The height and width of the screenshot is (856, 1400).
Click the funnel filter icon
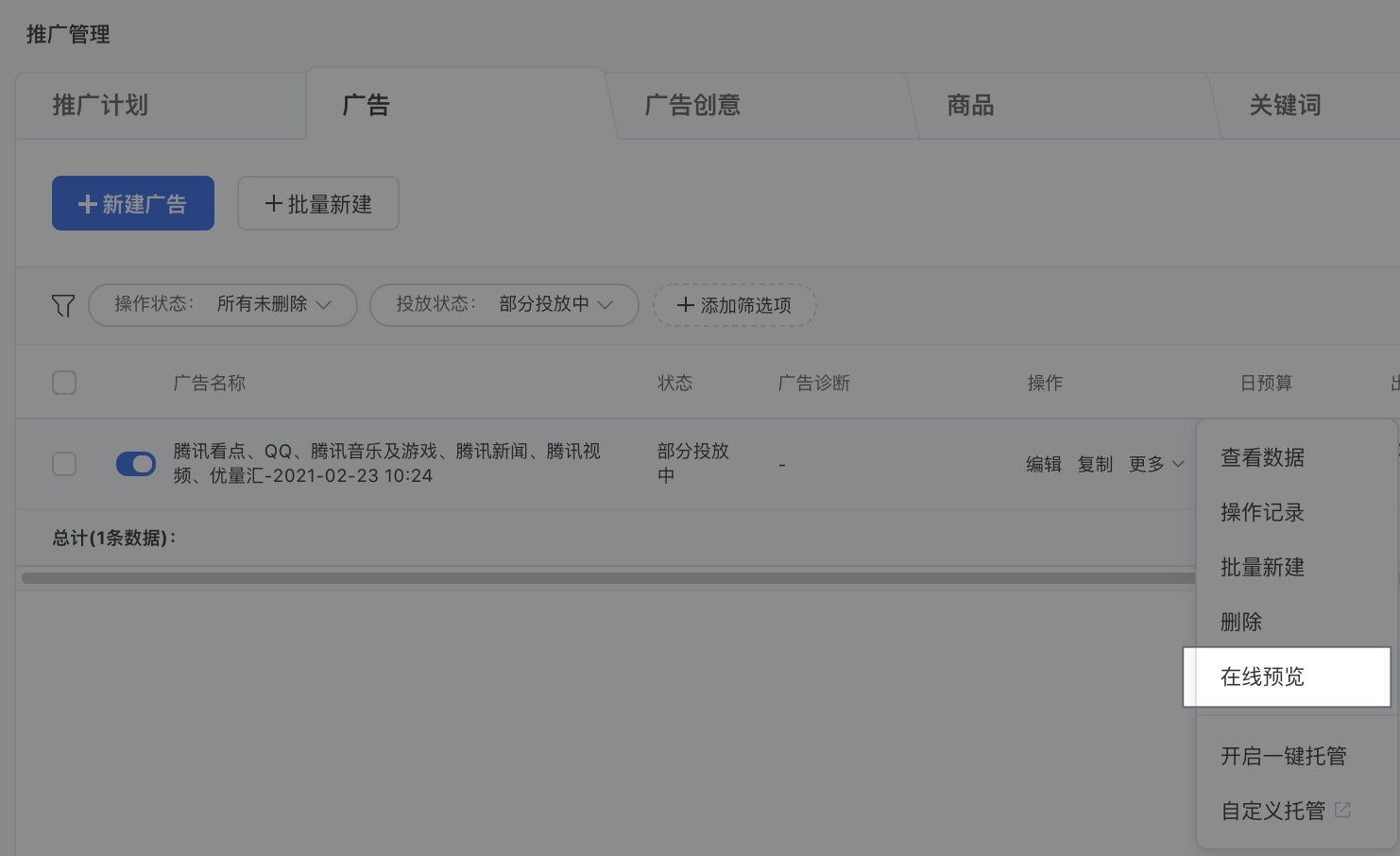[x=62, y=305]
